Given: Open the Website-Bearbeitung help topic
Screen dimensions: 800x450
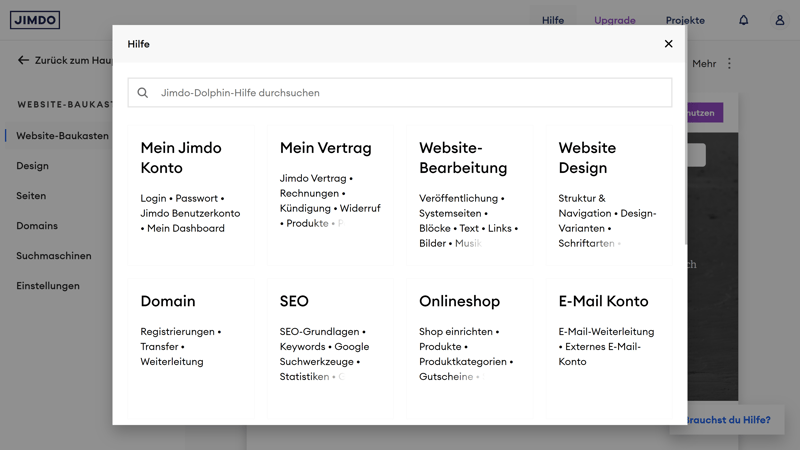Looking at the screenshot, I should click(x=463, y=157).
